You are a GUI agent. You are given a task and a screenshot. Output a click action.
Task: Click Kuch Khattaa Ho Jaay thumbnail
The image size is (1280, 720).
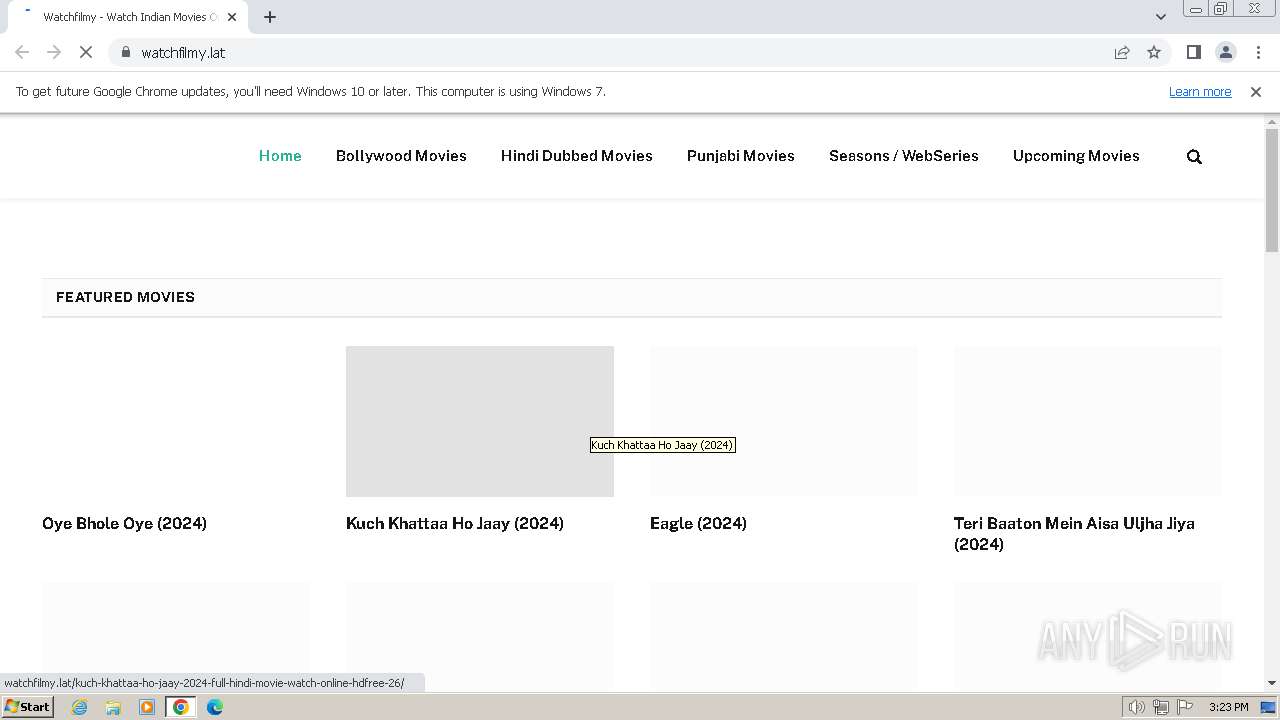point(480,421)
